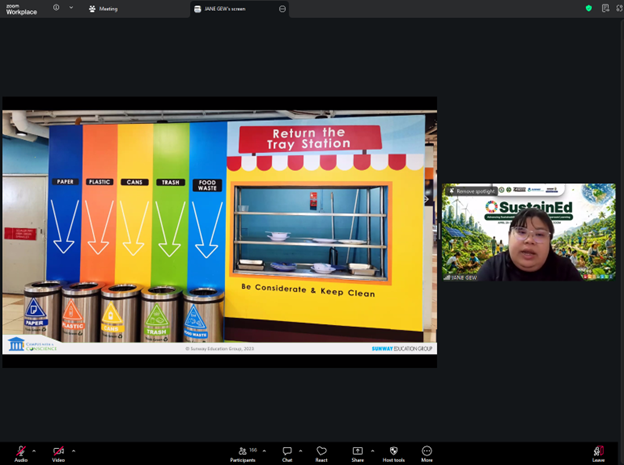Click the green encryption shield icon
624x465 pixels.
coord(588,8)
